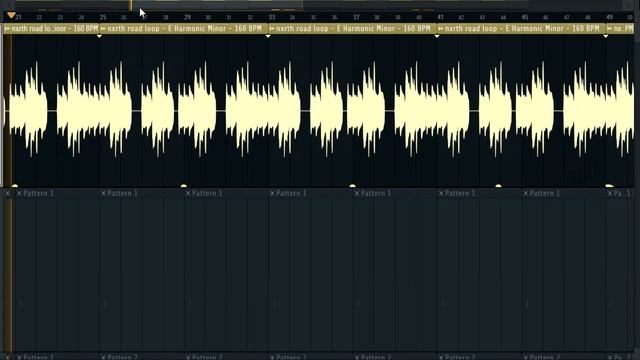
Task: Open clip menu icon of audio clip at bar 41
Action: coord(440,29)
